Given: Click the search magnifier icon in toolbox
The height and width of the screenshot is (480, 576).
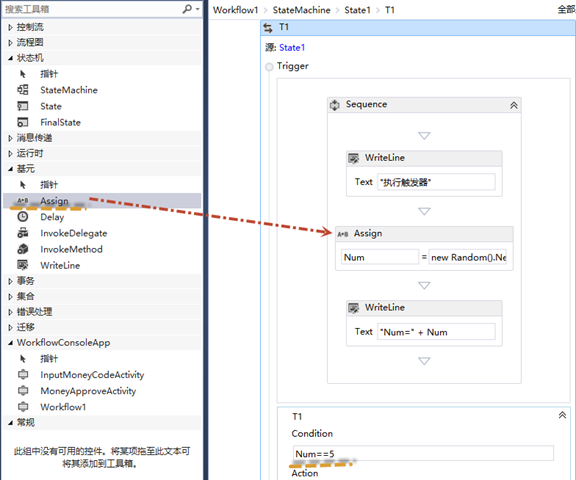Looking at the screenshot, I should pyautogui.click(x=187, y=8).
